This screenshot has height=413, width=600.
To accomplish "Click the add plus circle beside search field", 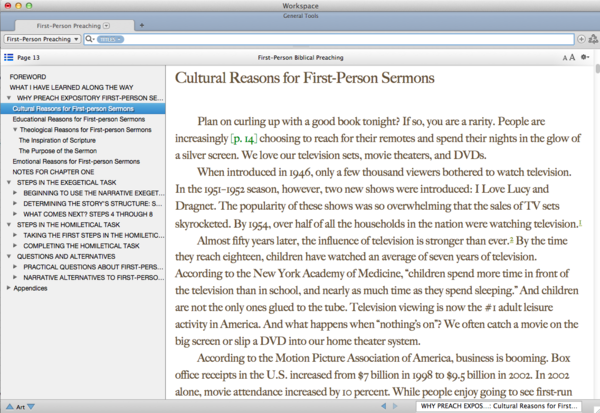I will [x=581, y=39].
